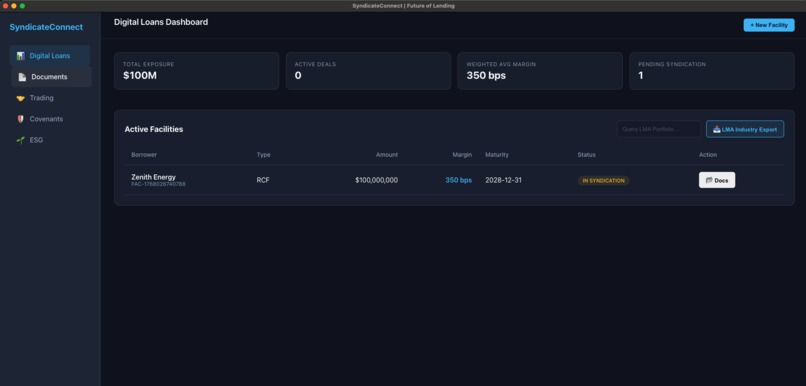The image size is (806, 386).
Task: Click the Maturity column header
Action: point(497,155)
